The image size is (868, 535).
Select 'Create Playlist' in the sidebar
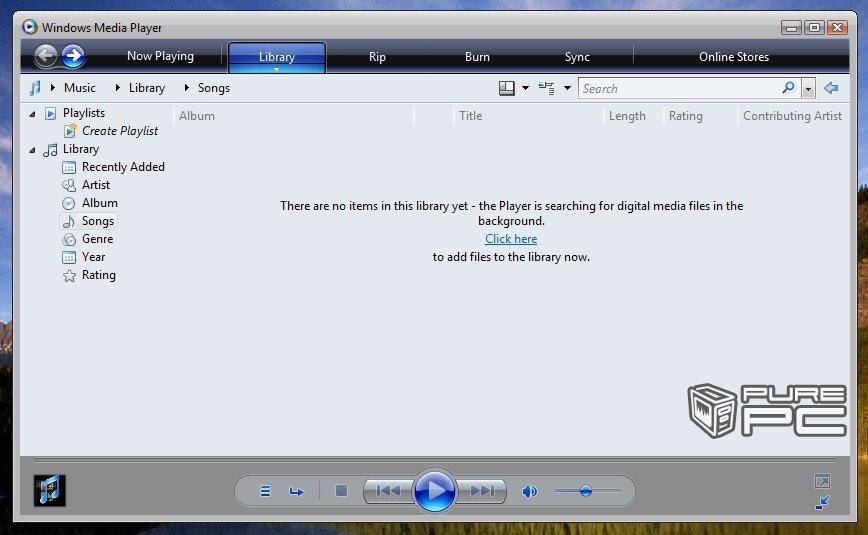pos(120,131)
